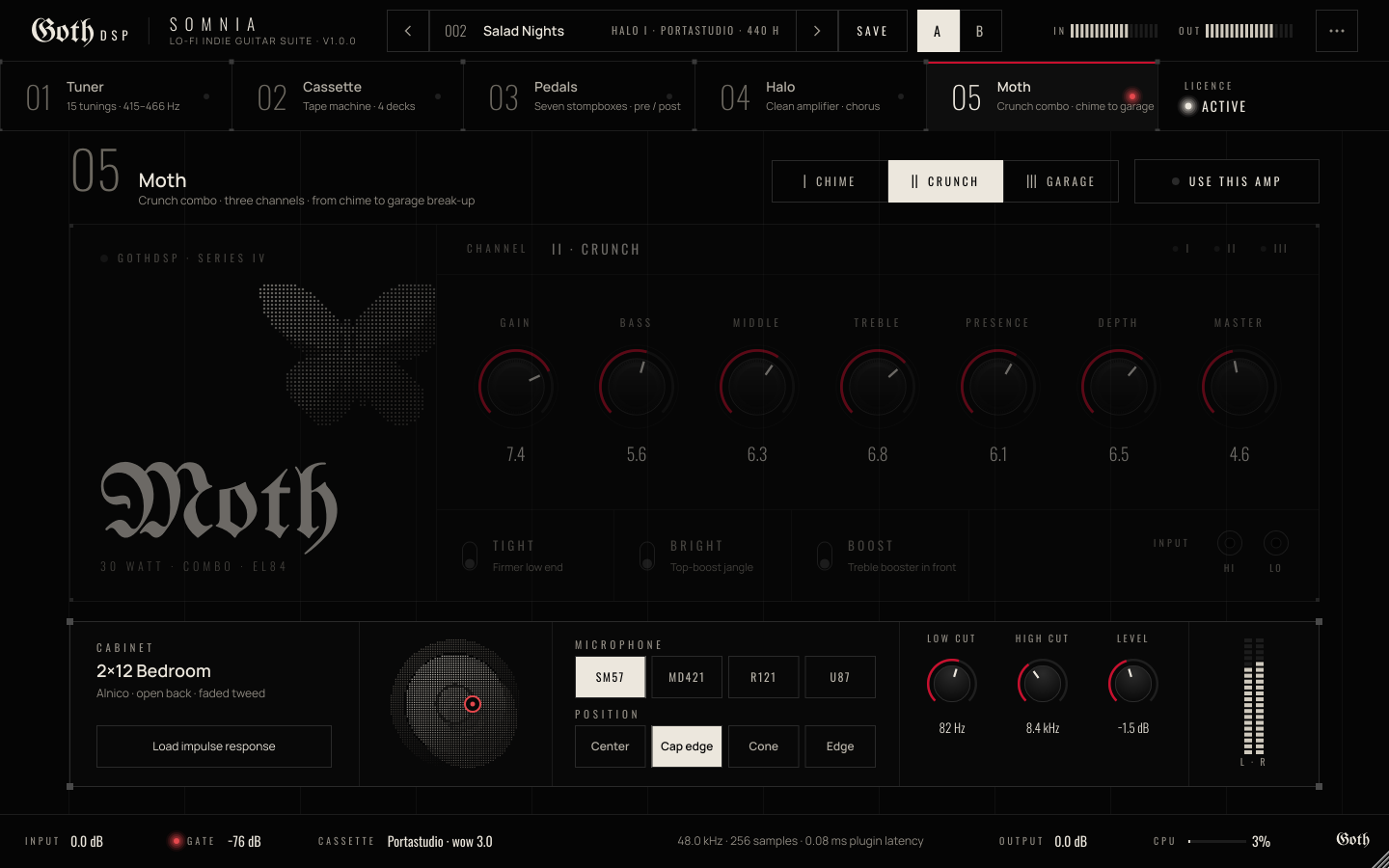Screen dimensions: 1389x868
Task: Click the PRESENCE knob
Action: [x=998, y=386]
